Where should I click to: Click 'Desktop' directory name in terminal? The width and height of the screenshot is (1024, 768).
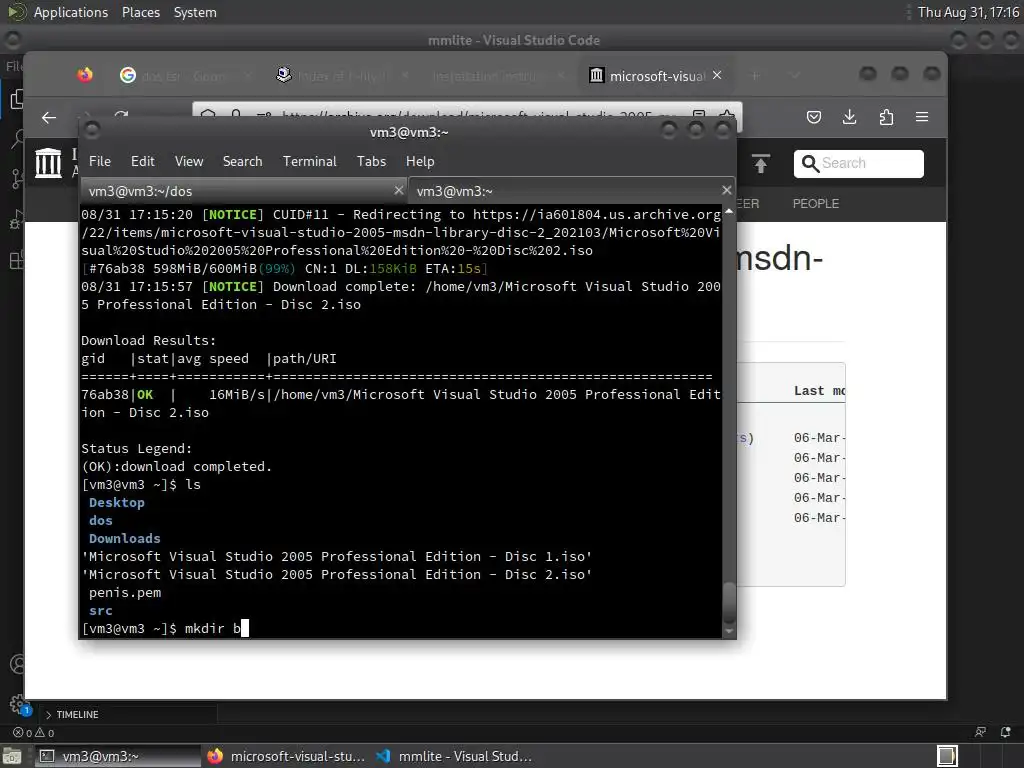tap(117, 502)
